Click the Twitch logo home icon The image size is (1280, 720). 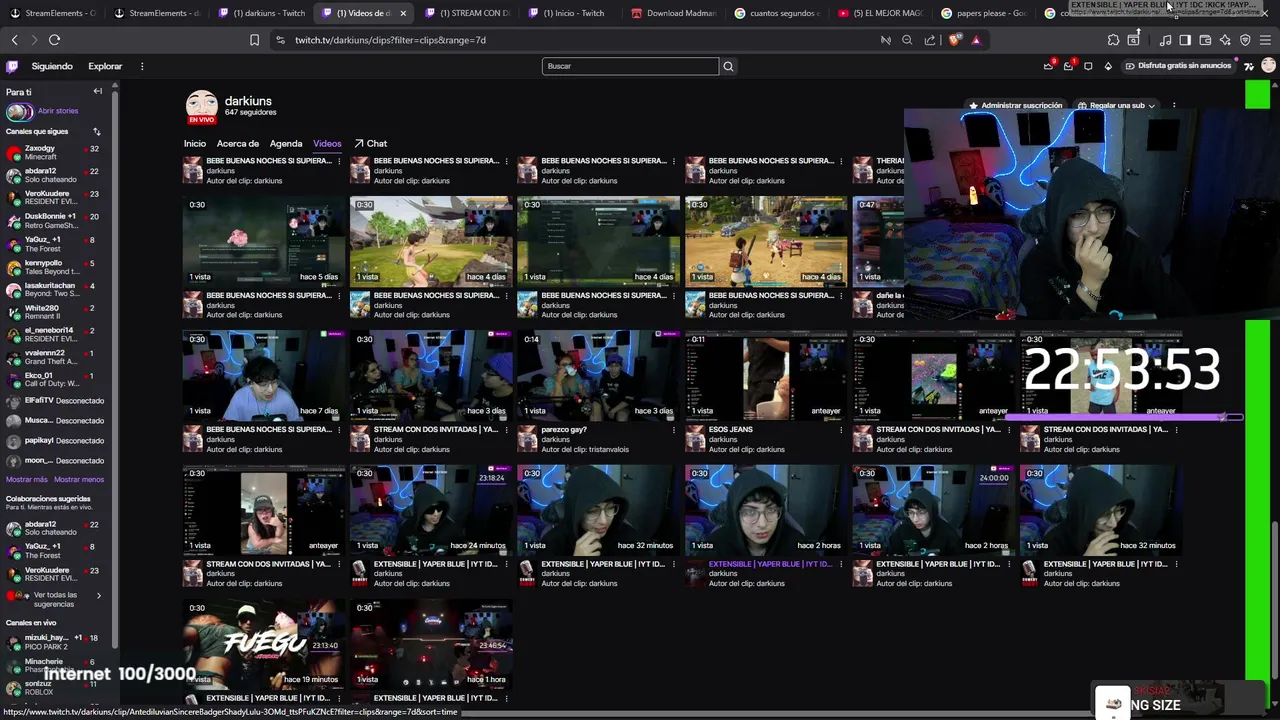(12, 66)
